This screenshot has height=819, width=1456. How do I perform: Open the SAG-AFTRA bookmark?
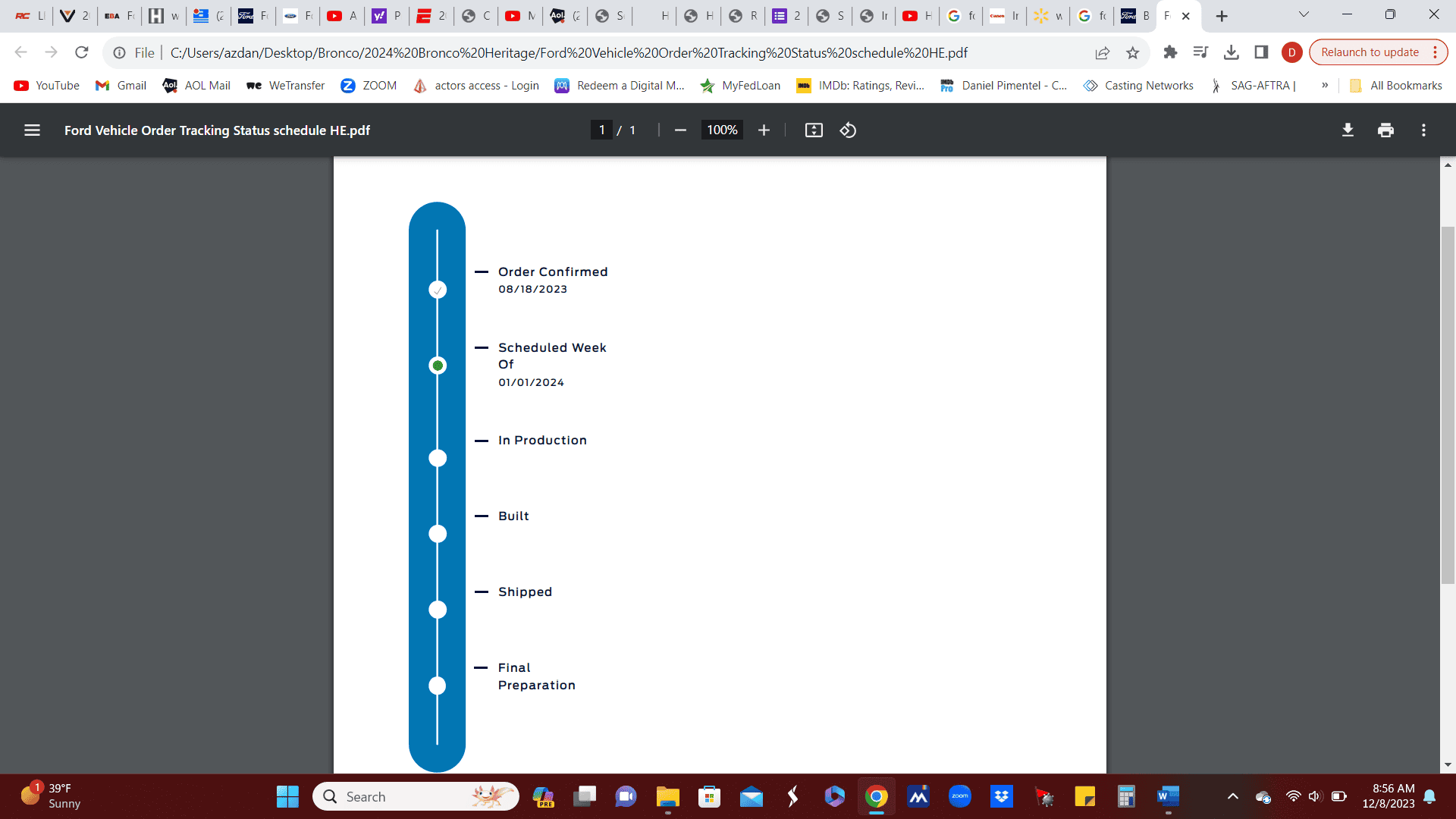(1253, 86)
